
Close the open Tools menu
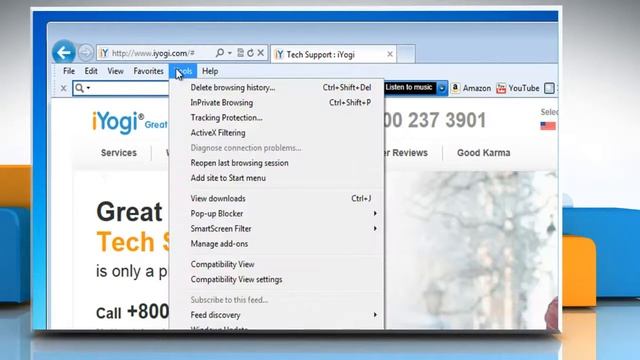click(x=183, y=71)
